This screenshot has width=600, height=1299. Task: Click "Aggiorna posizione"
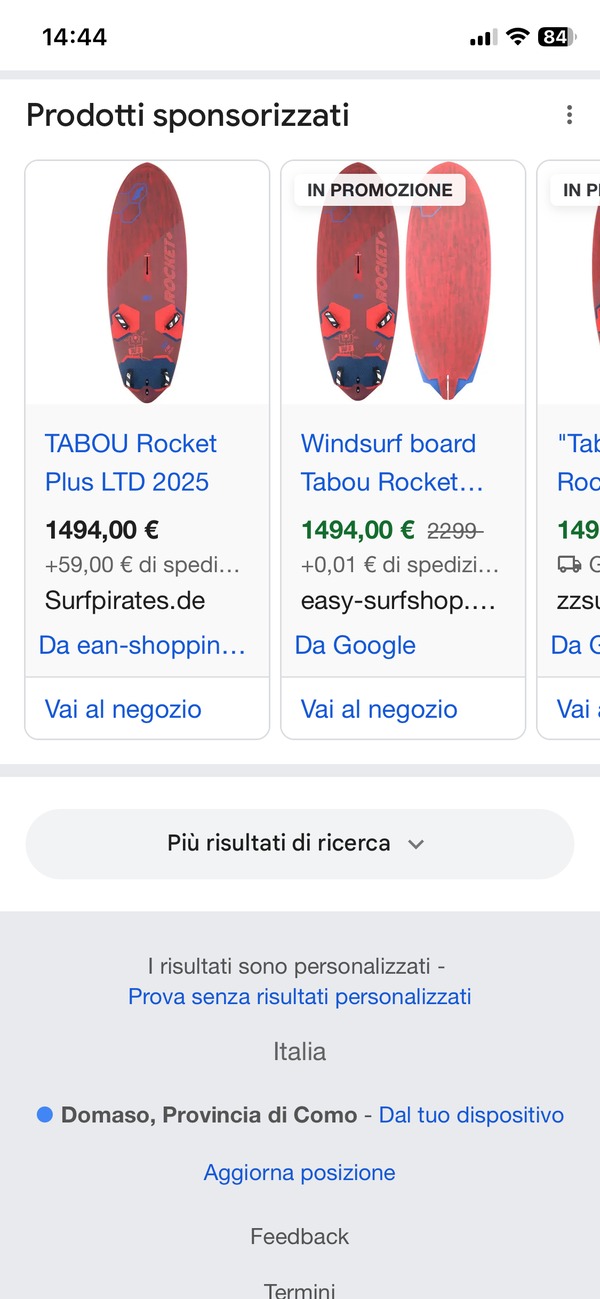(x=299, y=1172)
